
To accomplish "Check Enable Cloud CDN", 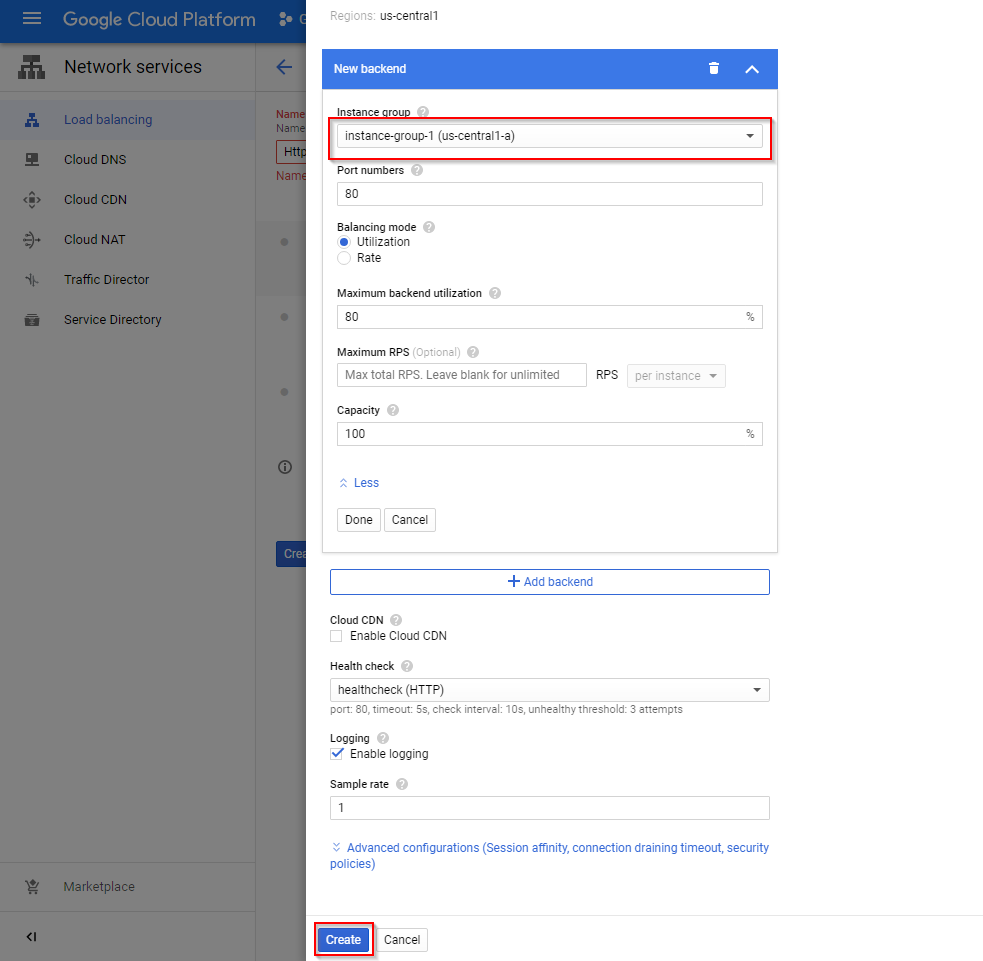I will tap(337, 636).
